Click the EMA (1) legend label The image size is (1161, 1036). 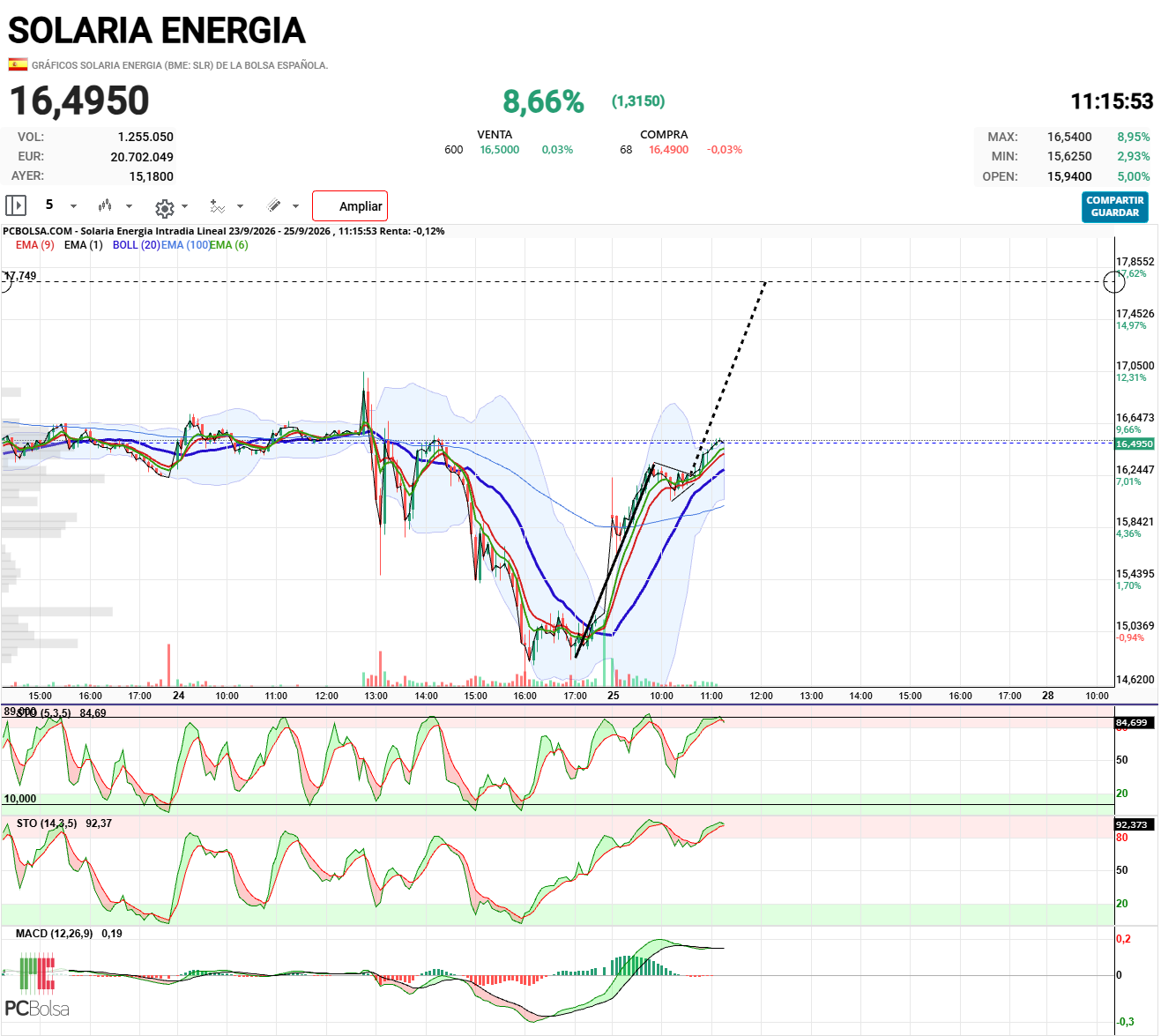coord(84,245)
